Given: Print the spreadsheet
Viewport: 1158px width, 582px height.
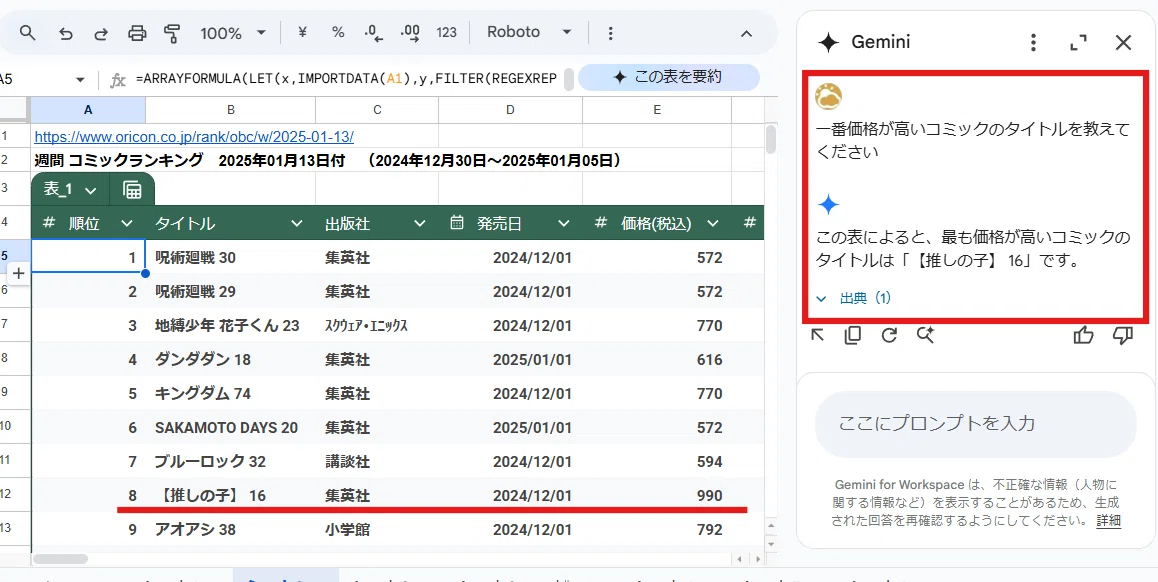Looking at the screenshot, I should tap(137, 32).
